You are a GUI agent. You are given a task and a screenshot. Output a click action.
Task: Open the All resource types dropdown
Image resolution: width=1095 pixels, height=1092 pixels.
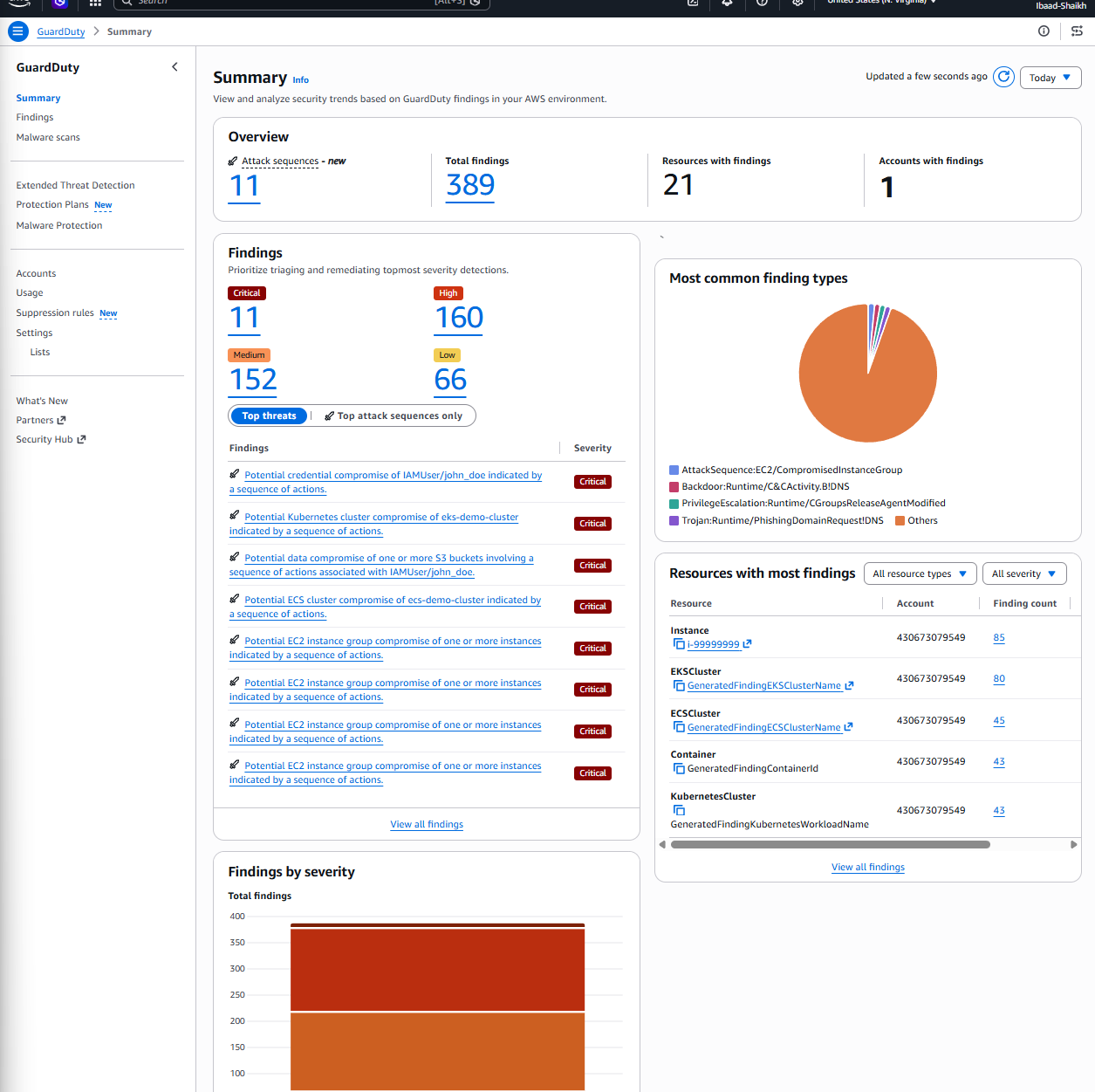point(920,573)
